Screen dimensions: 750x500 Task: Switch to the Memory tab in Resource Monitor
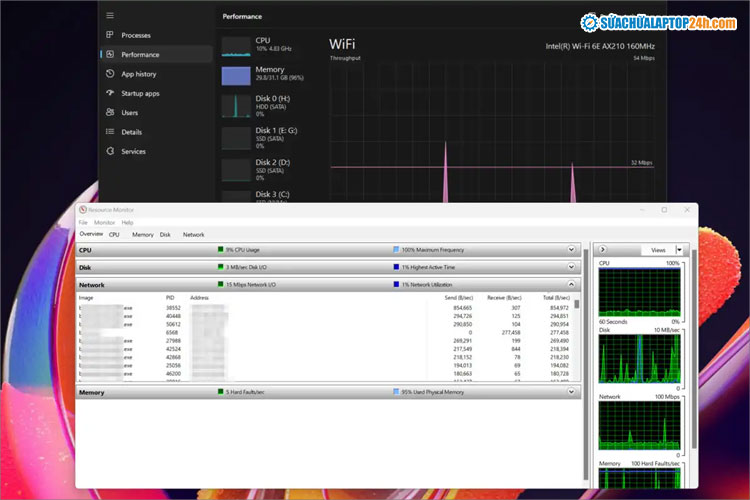point(143,234)
